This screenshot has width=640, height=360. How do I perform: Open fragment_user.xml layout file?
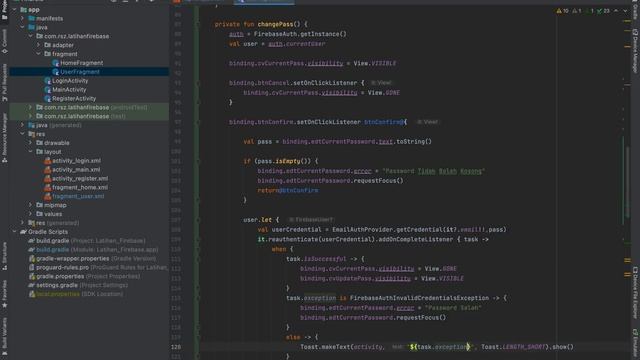(x=78, y=196)
